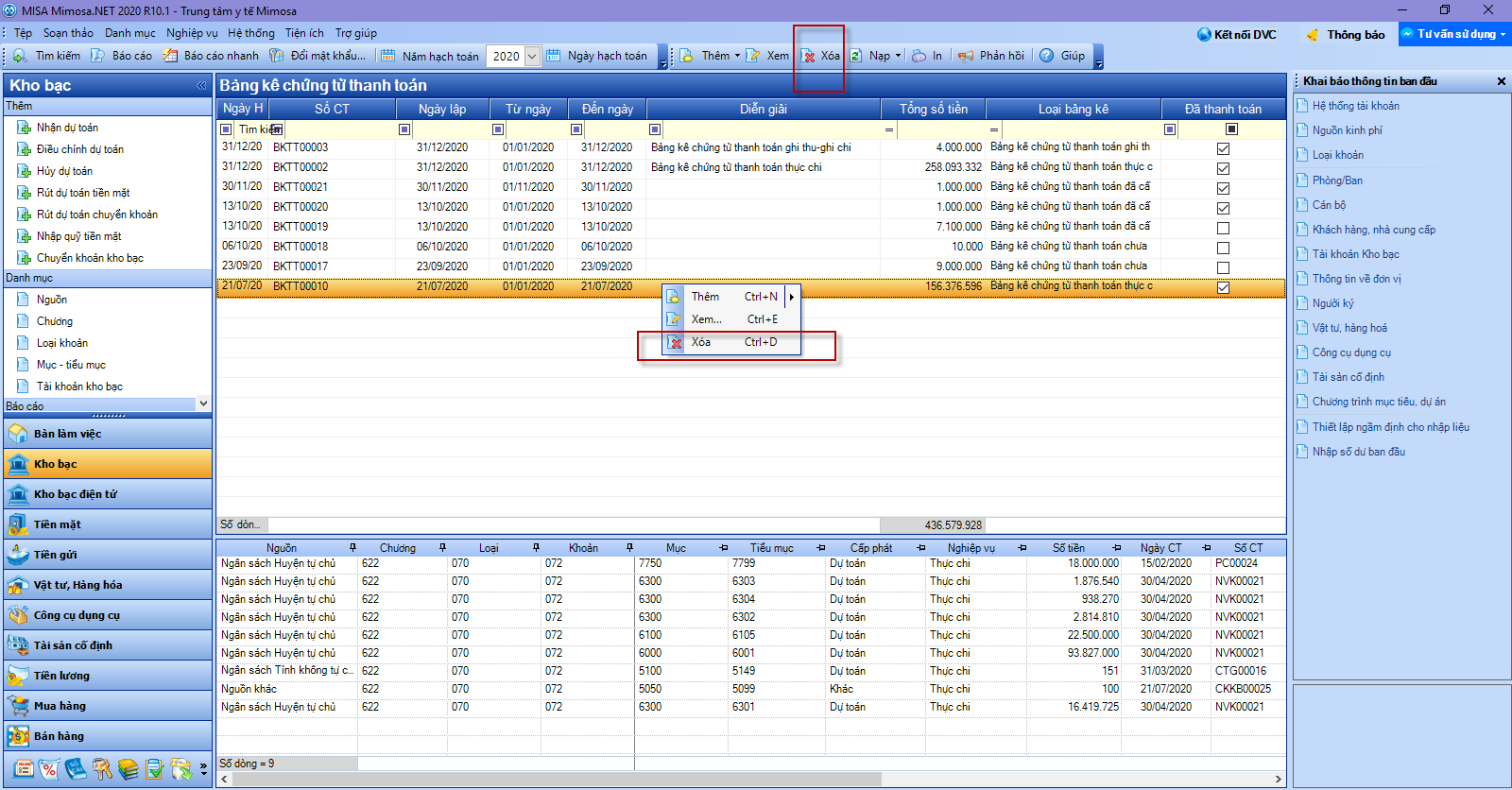Click the scroll right arrow of detail grid
Screen dimensions: 1512x790
tap(1278, 780)
